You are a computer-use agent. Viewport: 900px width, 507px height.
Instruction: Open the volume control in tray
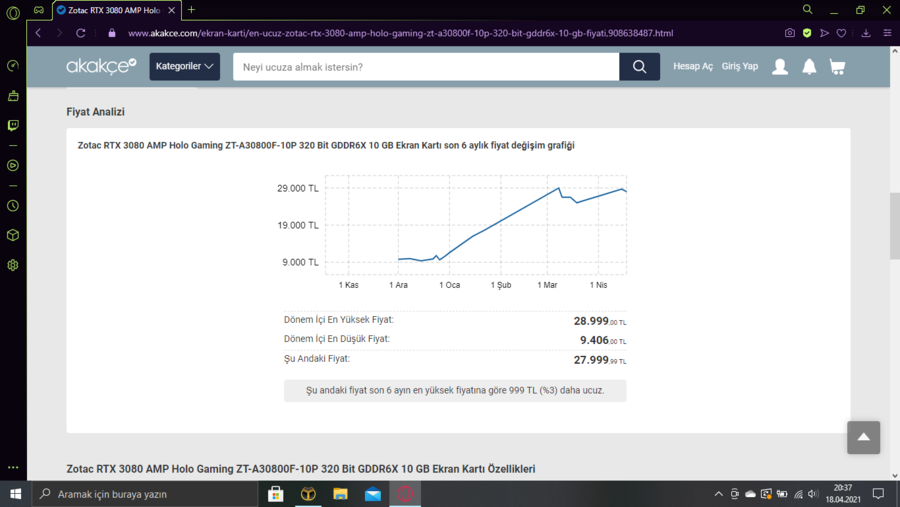click(x=813, y=494)
